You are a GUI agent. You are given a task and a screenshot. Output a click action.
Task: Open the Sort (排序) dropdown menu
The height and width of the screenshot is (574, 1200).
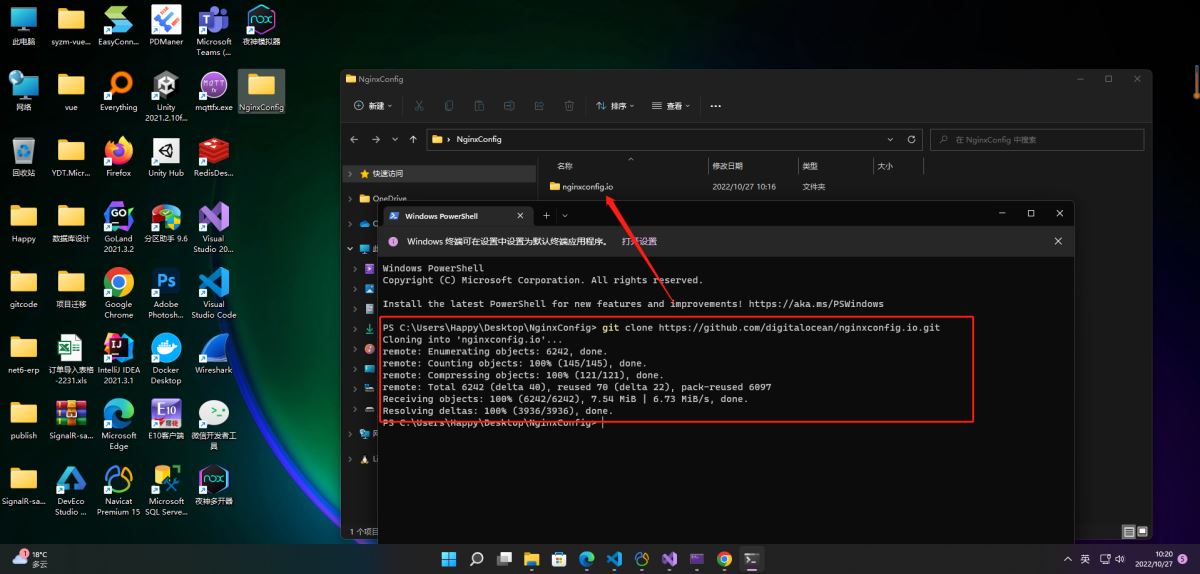(x=616, y=106)
